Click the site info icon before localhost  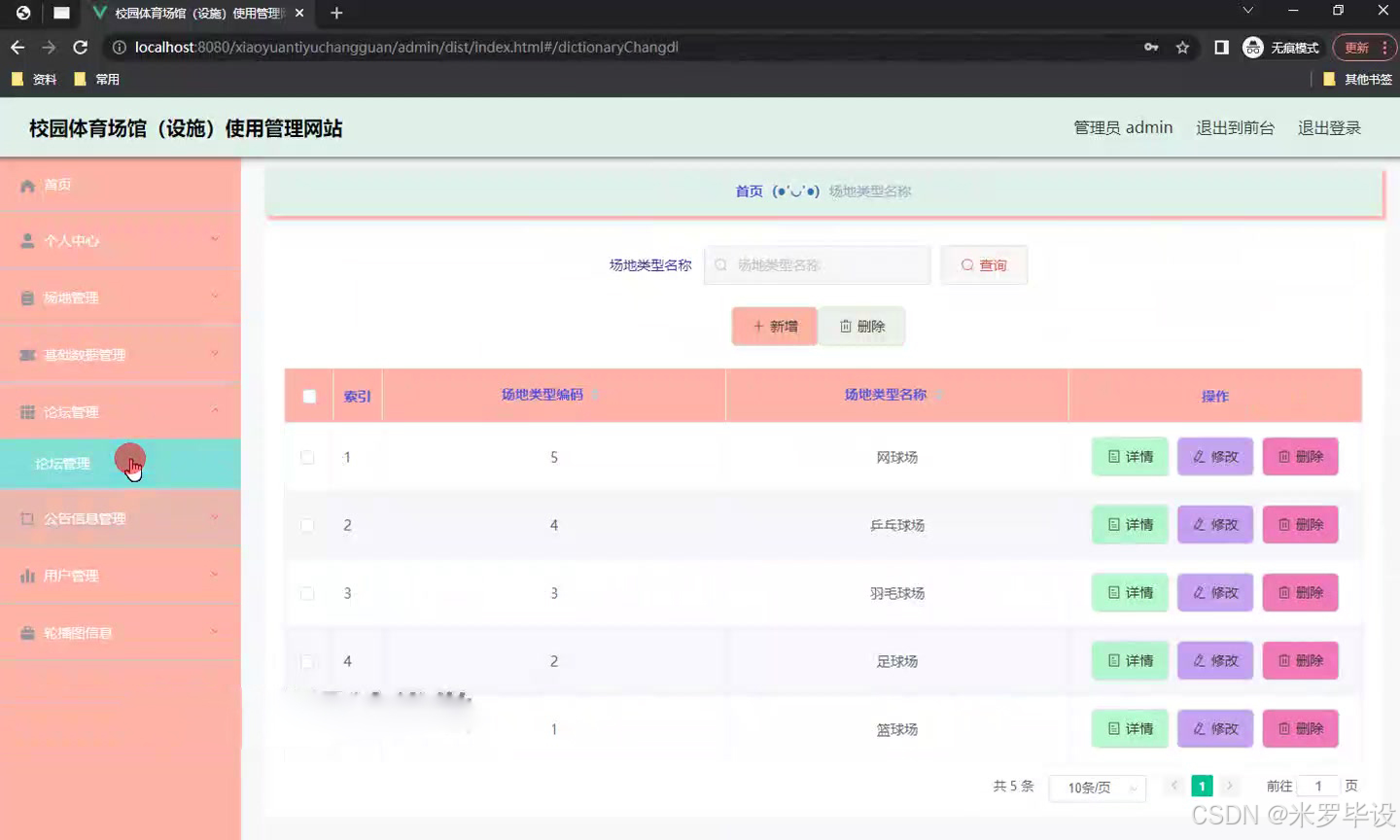point(119,47)
